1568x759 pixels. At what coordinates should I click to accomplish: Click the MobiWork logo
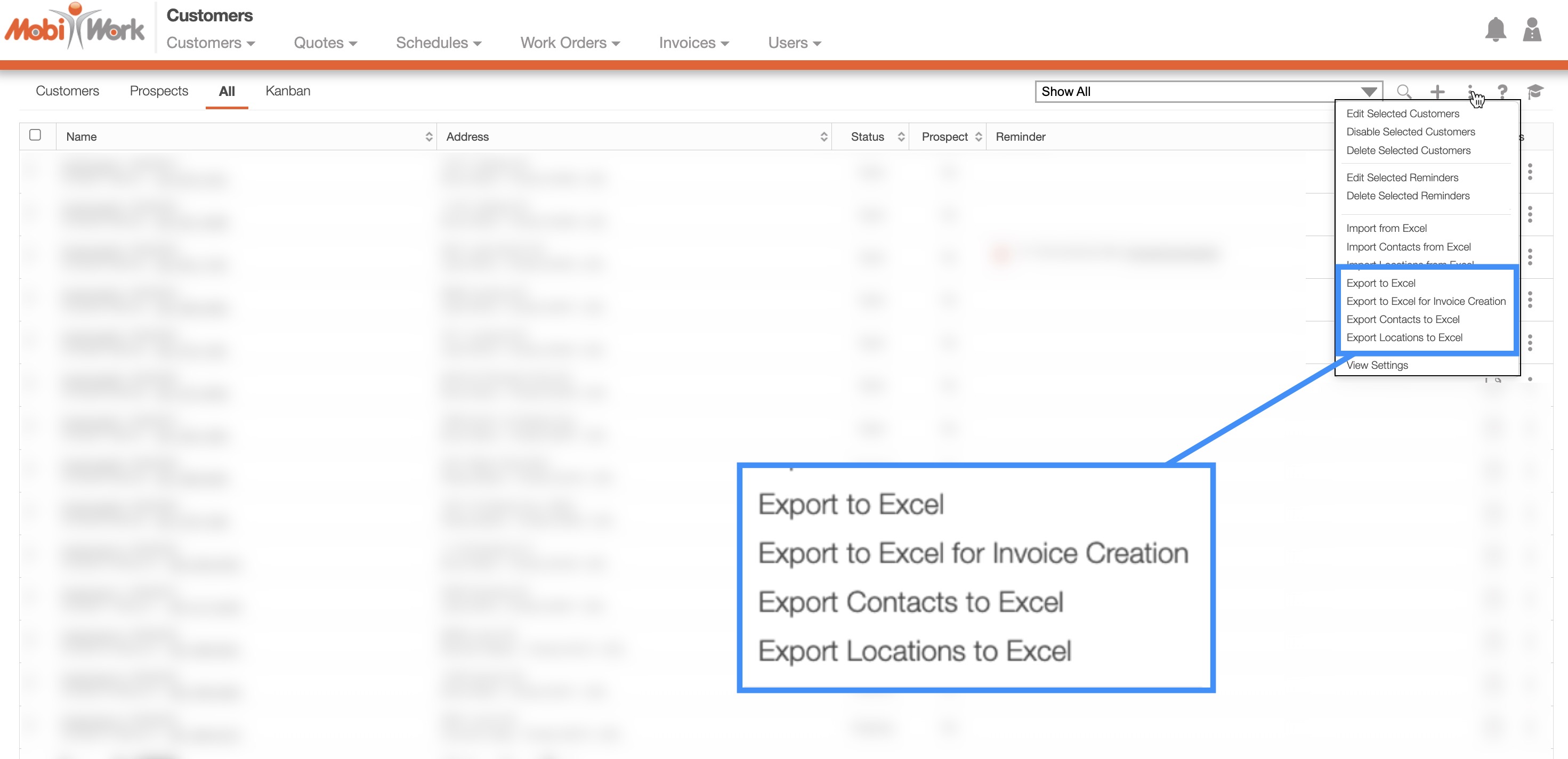(x=74, y=28)
